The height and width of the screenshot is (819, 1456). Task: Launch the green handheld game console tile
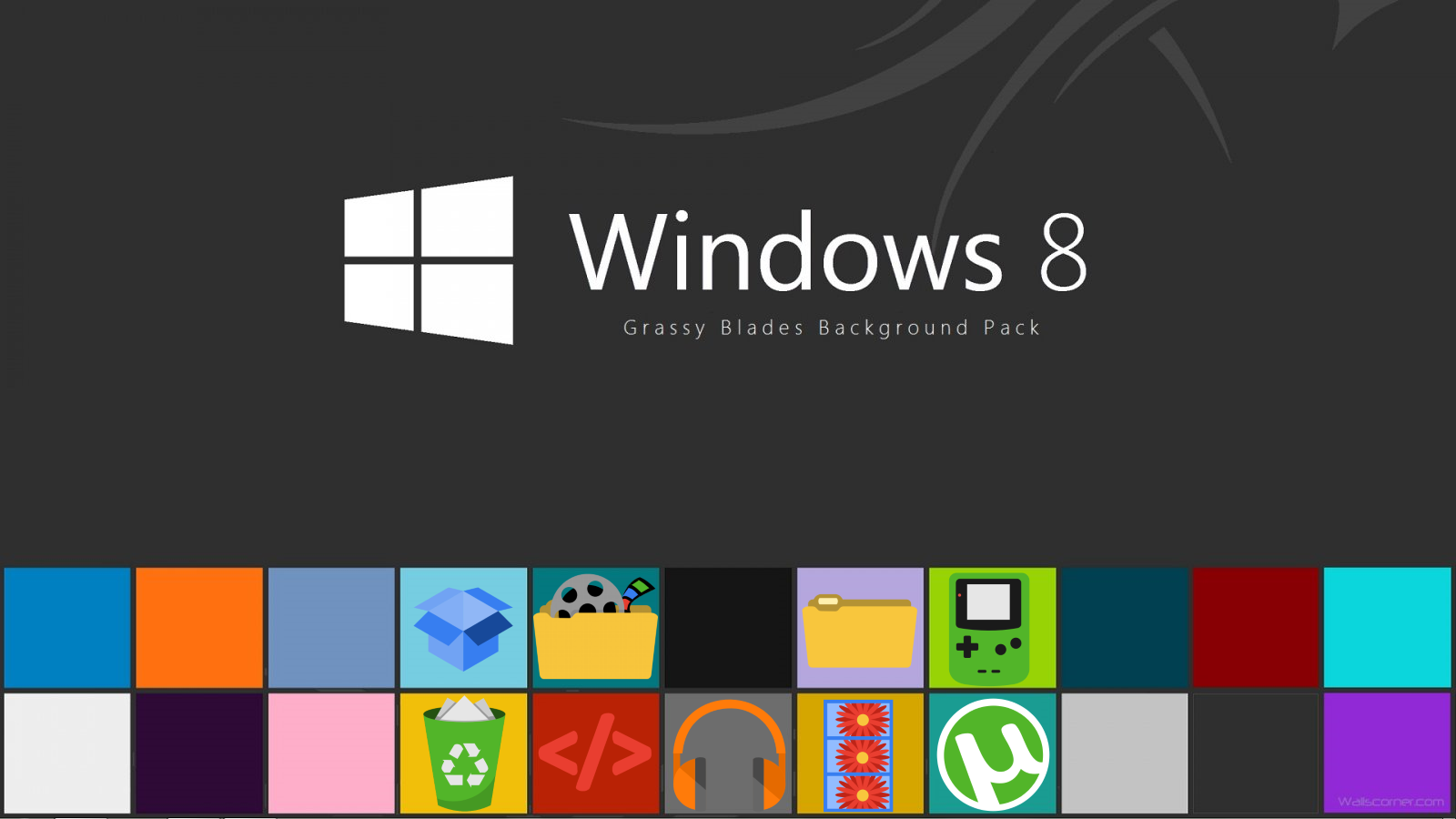992,628
